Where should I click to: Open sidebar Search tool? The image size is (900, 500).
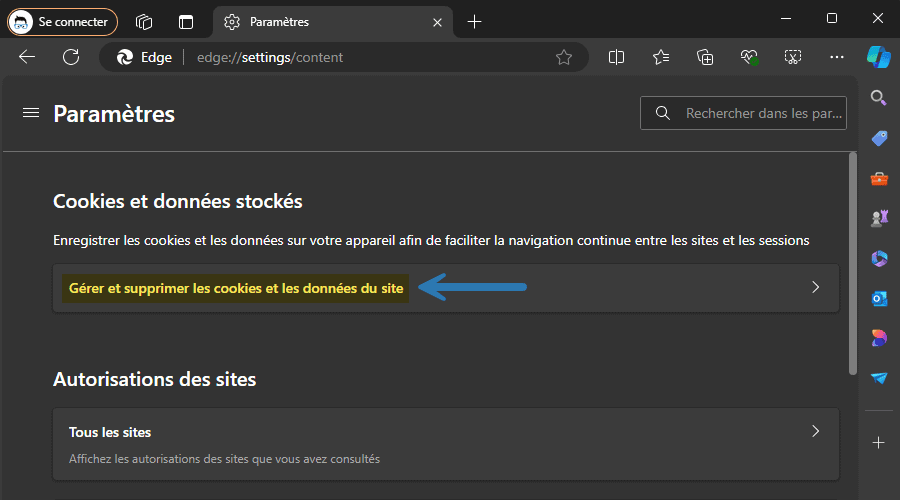click(879, 98)
